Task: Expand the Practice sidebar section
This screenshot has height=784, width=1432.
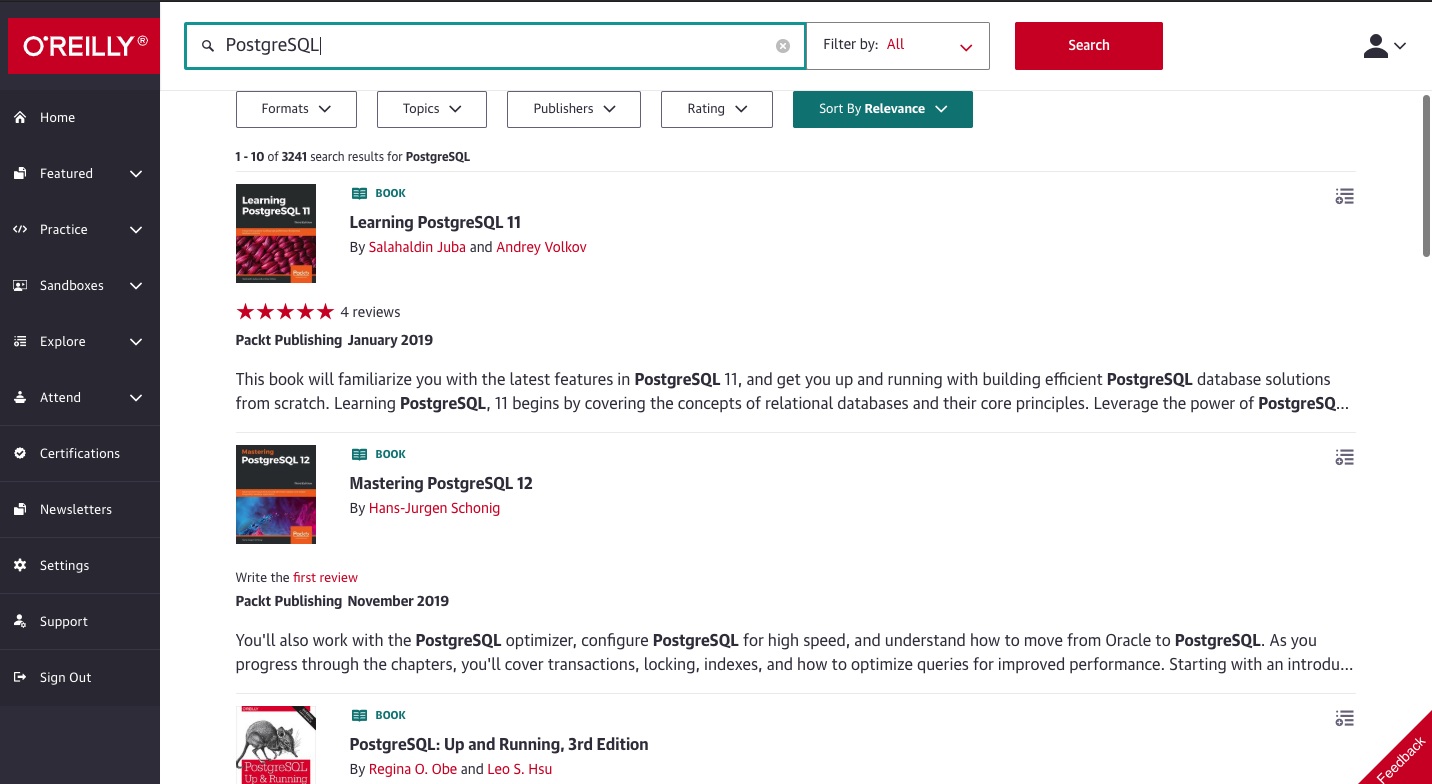Action: (137, 230)
